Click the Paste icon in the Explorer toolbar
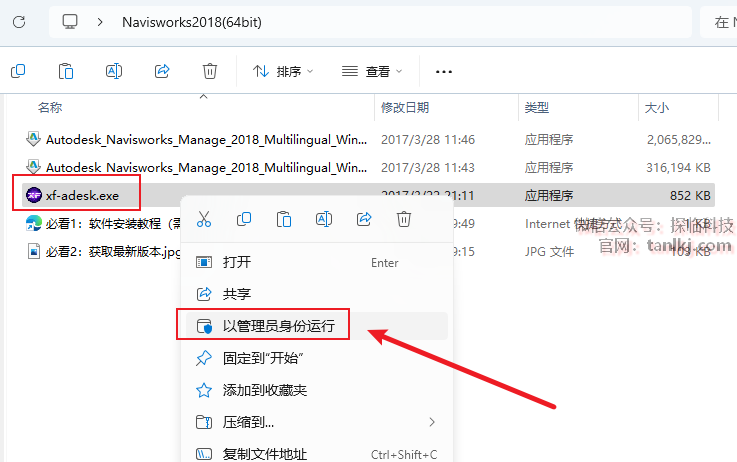Screen dimensions: 737x462 pyautogui.click(x=66, y=71)
